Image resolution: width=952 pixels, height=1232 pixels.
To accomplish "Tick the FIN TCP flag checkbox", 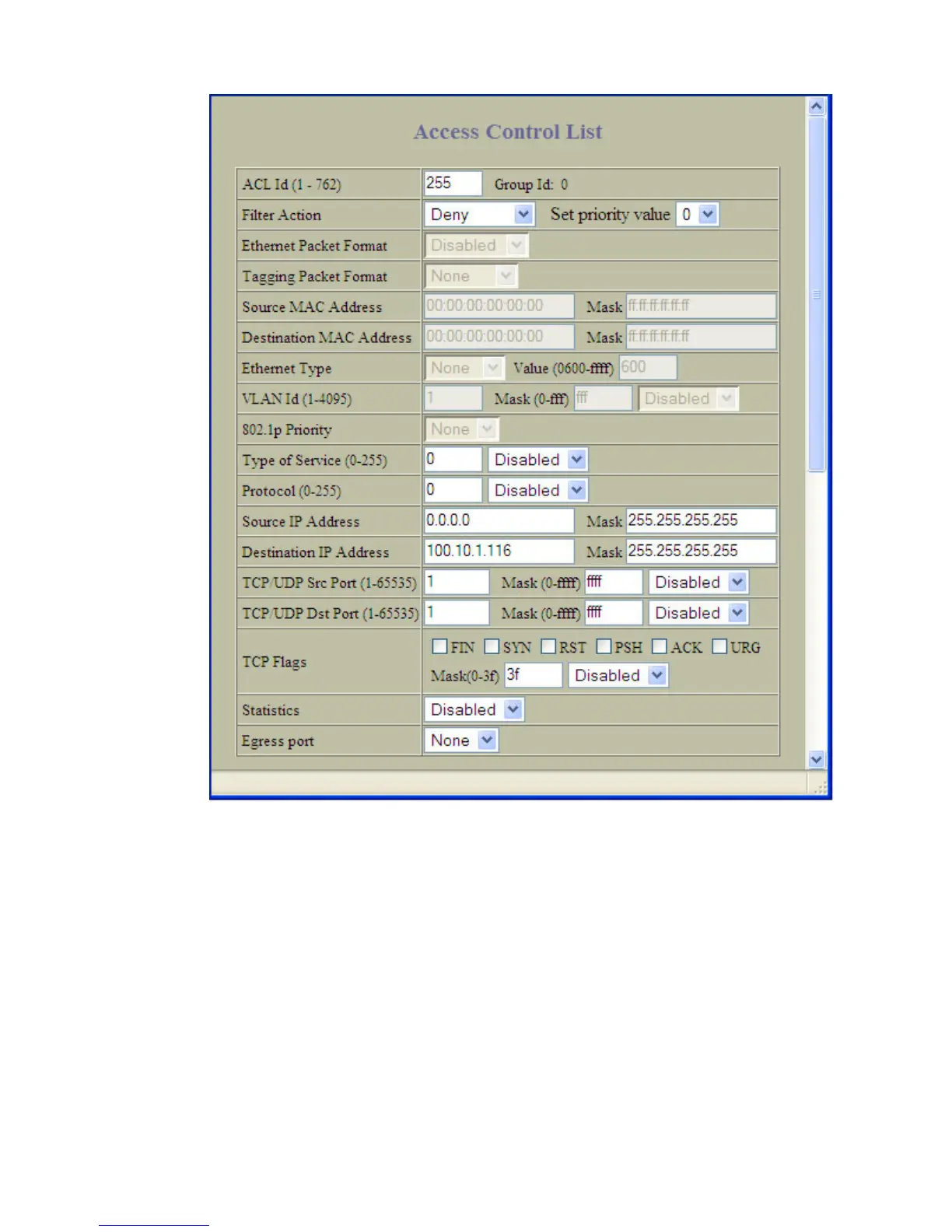I will tap(440, 646).
